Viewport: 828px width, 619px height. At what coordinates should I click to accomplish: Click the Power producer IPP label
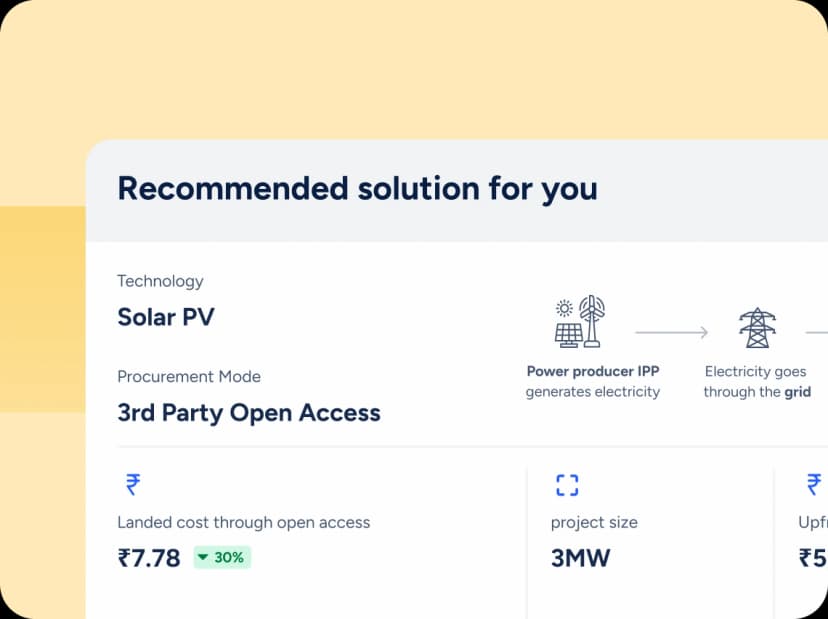point(592,371)
